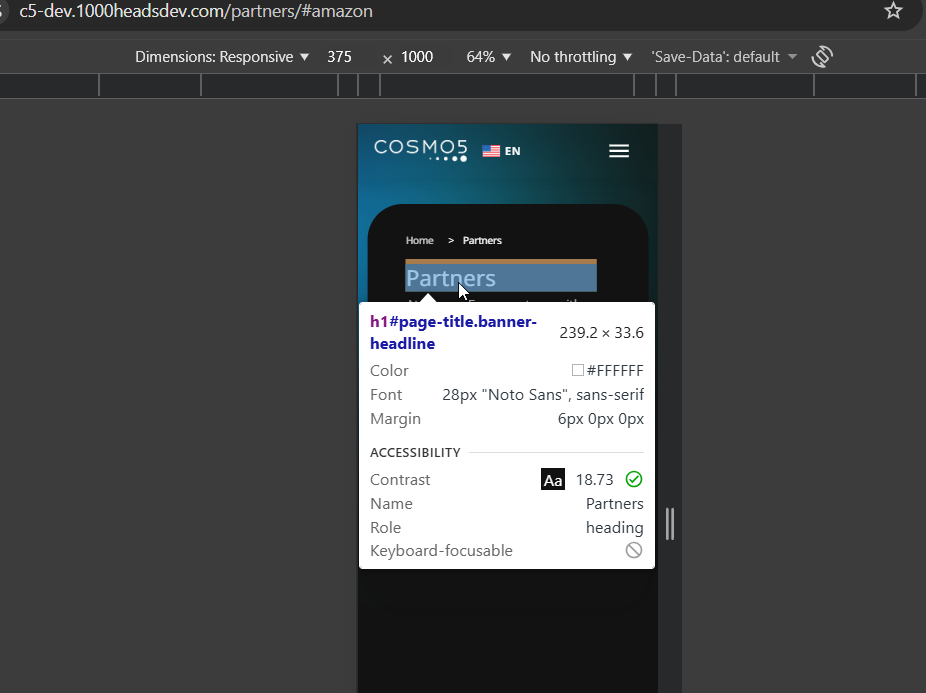Click the ACCESSIBILITY section label
Viewport: 926px width, 693px height.
[415, 453]
